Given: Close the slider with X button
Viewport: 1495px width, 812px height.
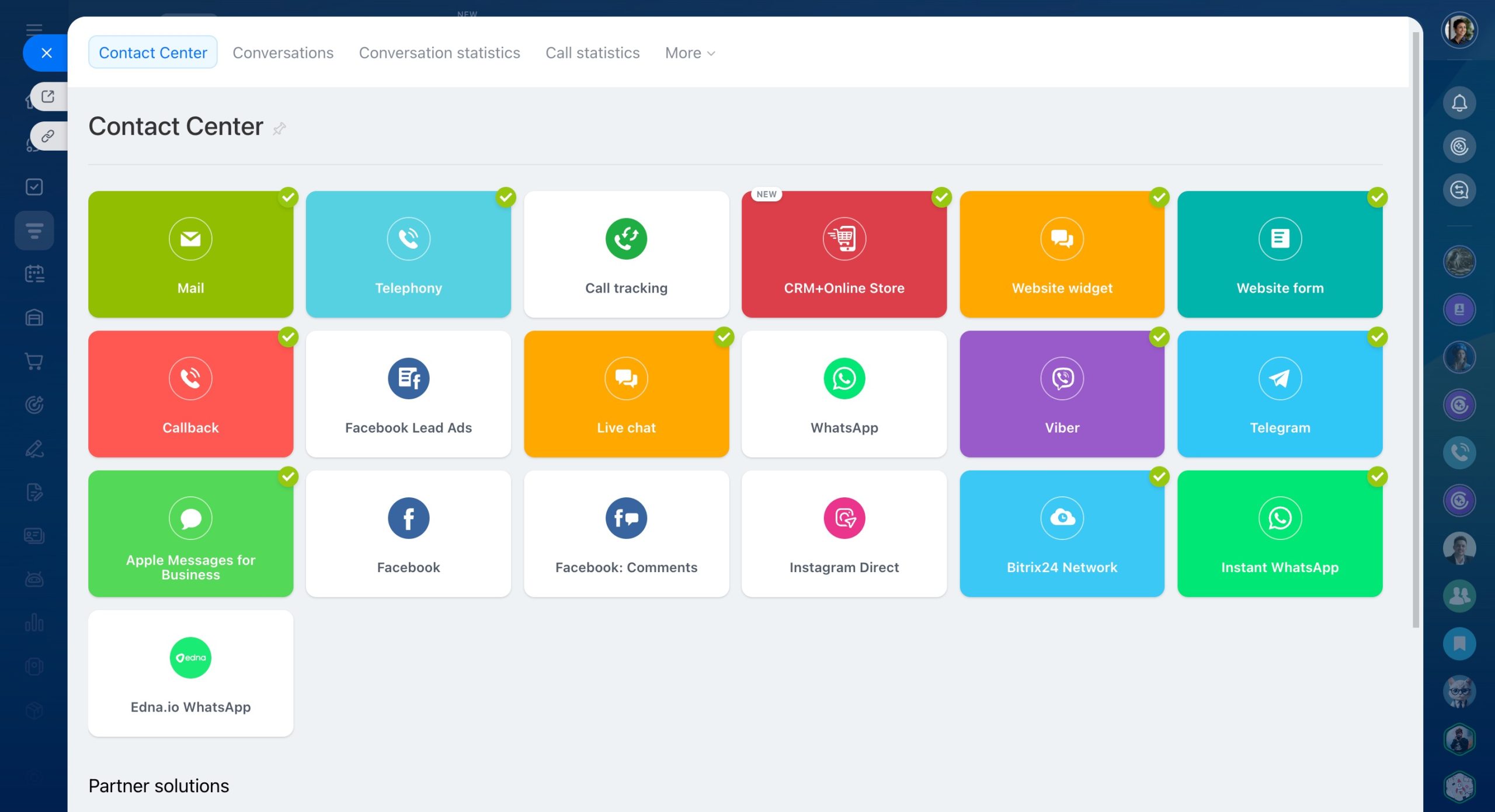Looking at the screenshot, I should (47, 53).
